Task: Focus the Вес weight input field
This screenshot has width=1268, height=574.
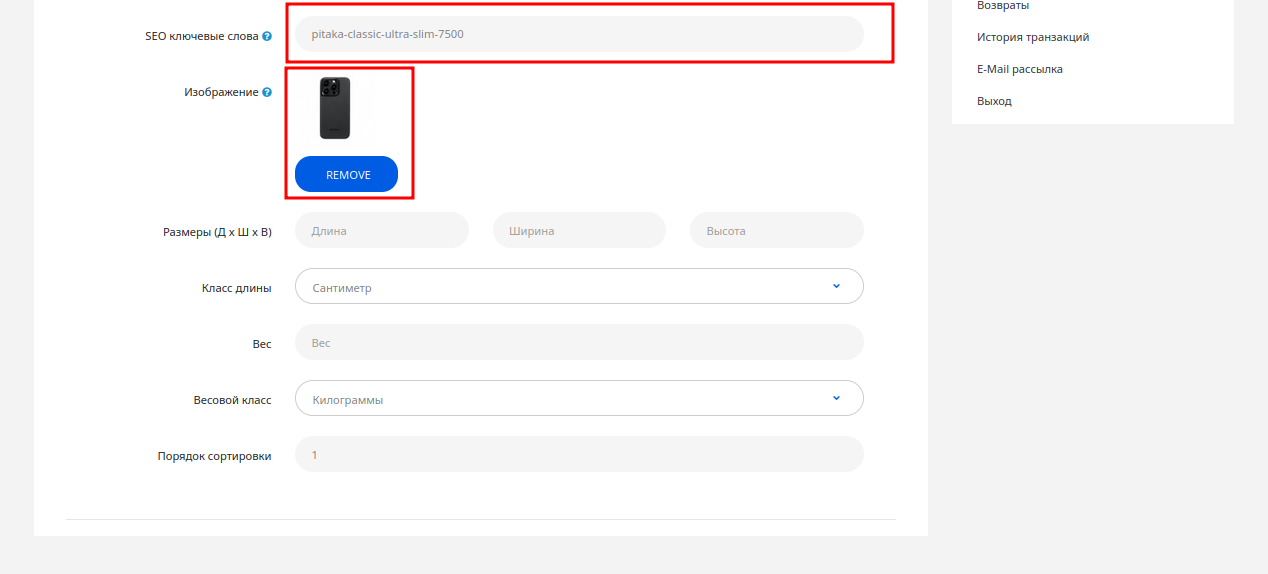Action: click(x=578, y=342)
